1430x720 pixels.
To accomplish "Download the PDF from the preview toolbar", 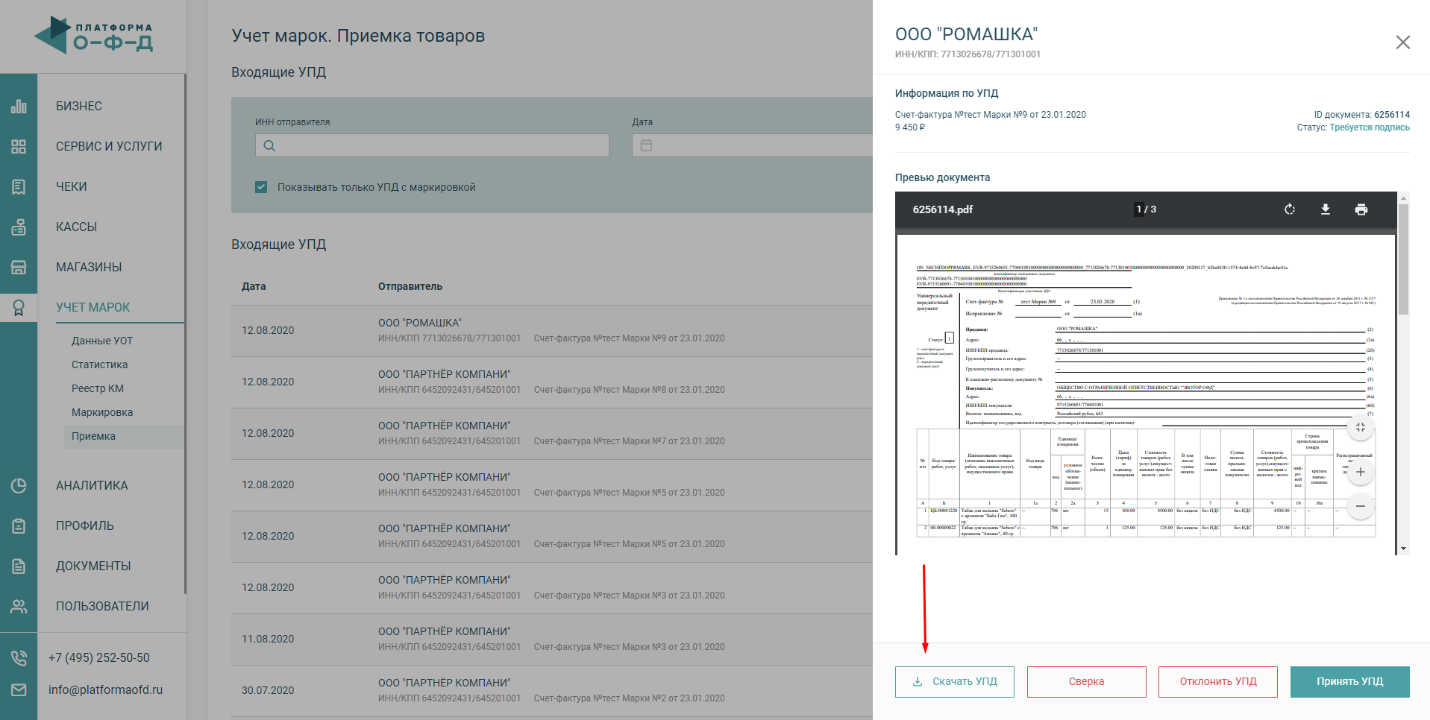I will point(1325,209).
